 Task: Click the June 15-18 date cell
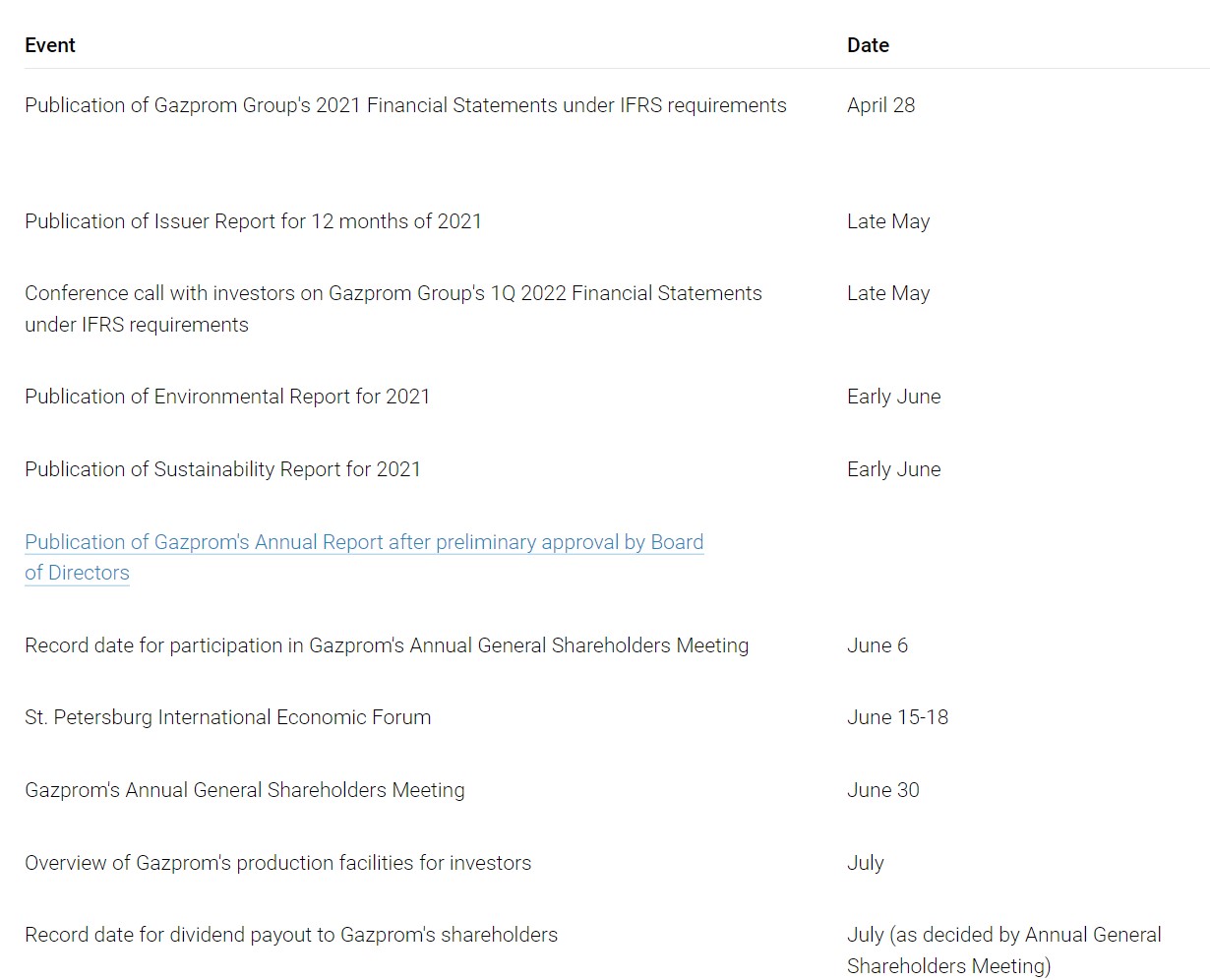(897, 717)
